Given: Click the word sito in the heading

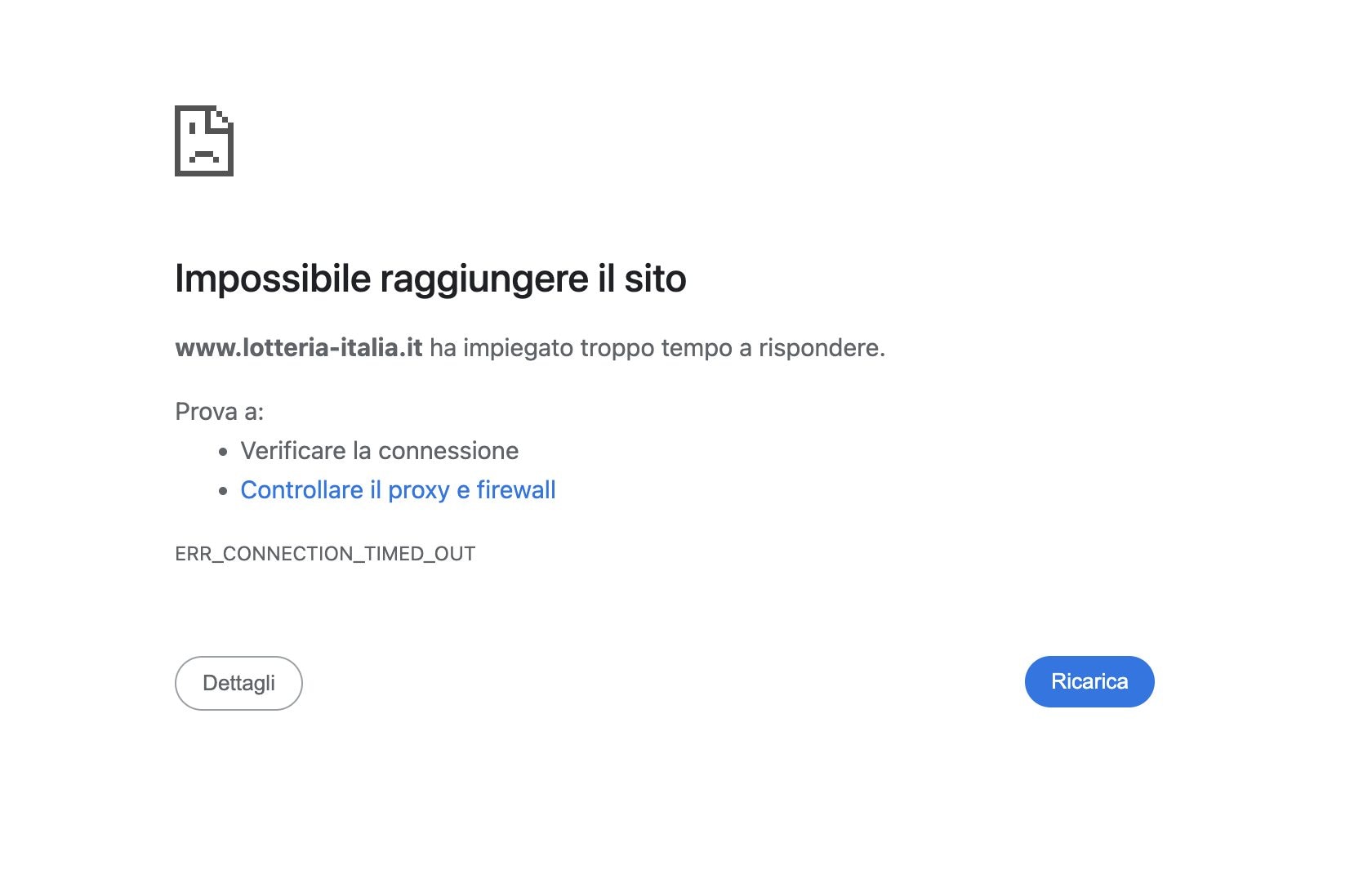Looking at the screenshot, I should [655, 279].
